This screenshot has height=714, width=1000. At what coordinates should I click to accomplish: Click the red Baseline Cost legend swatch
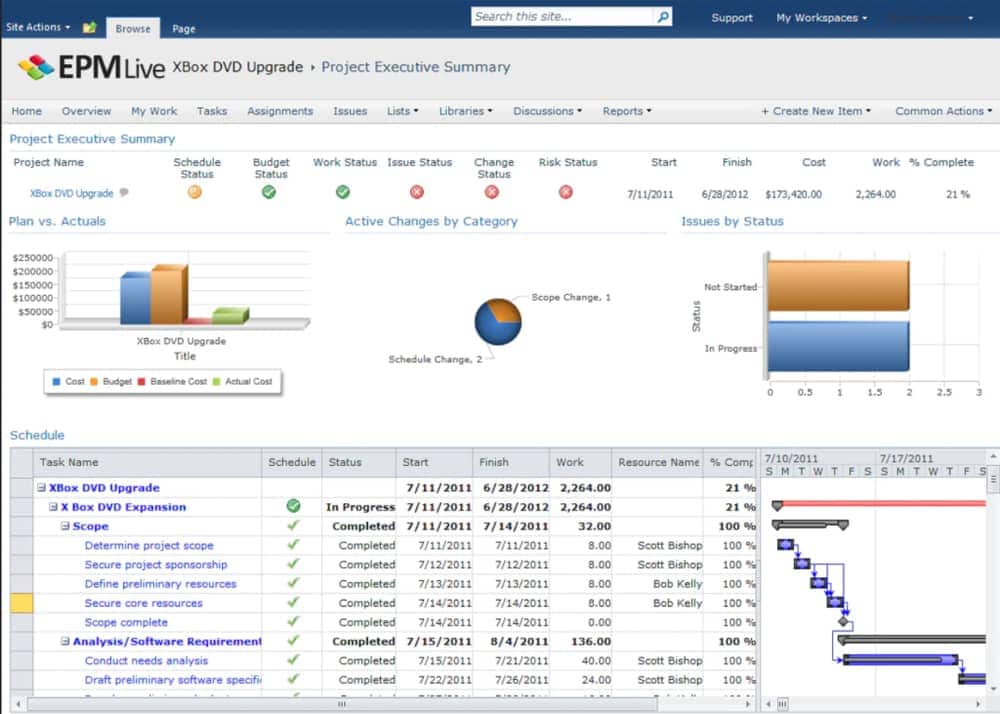coord(142,381)
